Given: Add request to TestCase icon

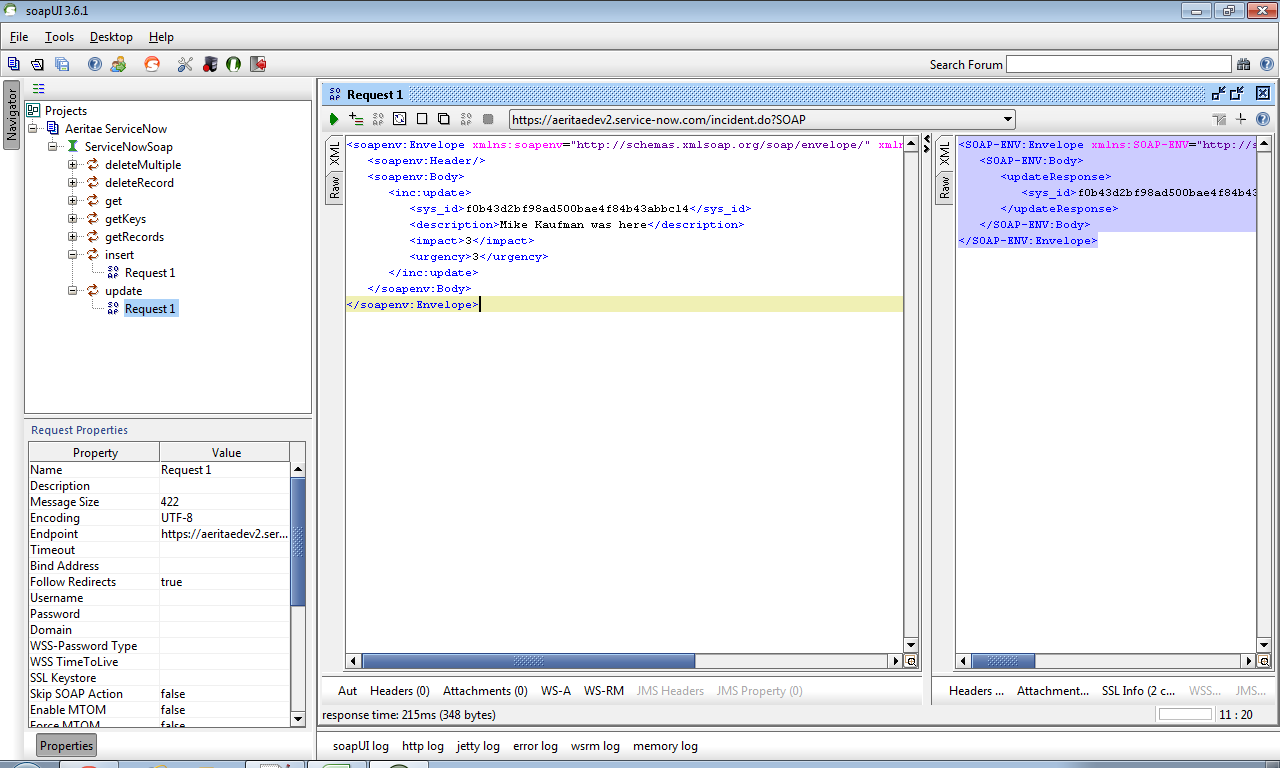Looking at the screenshot, I should tap(356, 119).
